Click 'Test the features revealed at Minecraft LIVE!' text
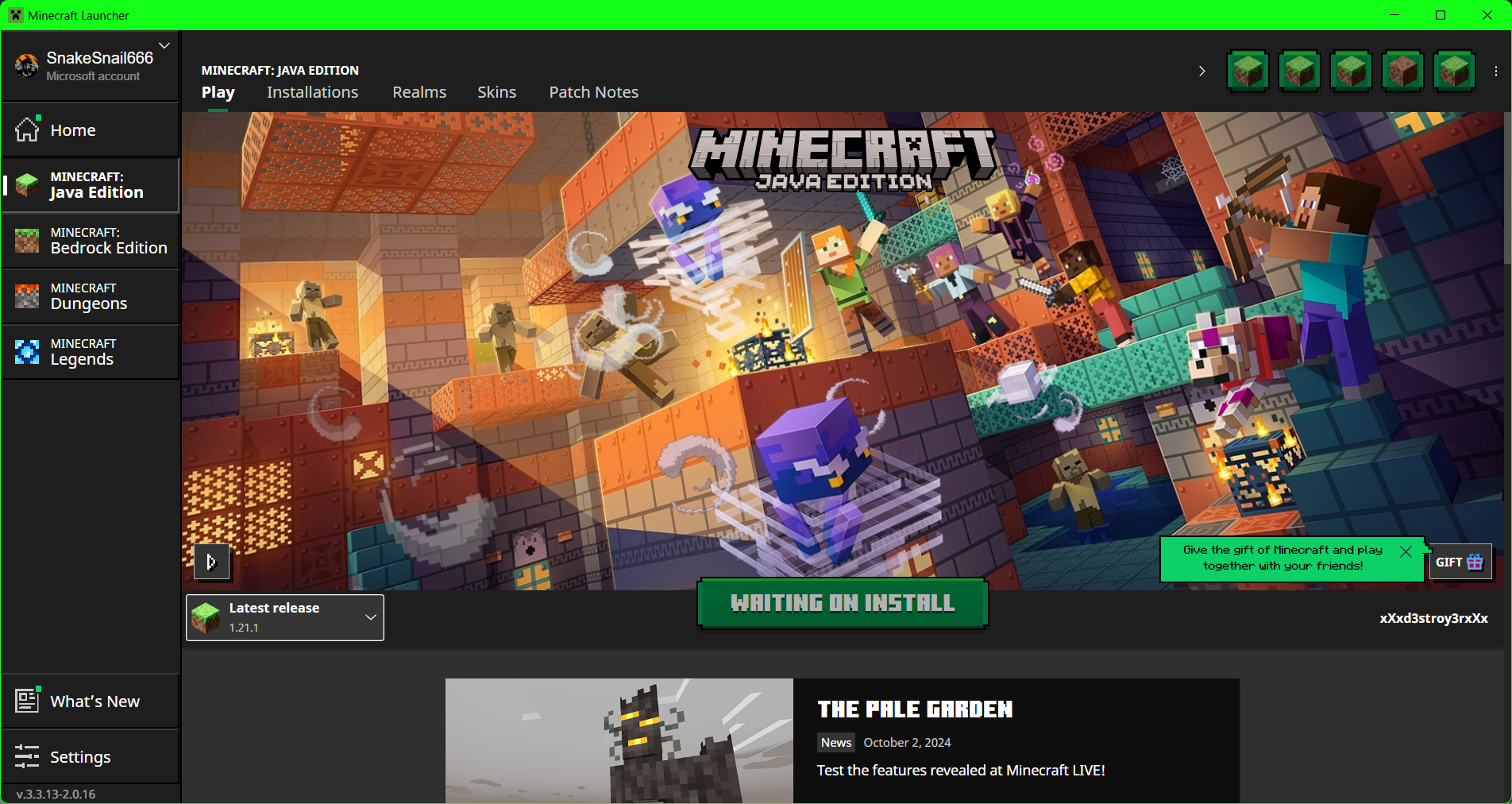Viewport: 1512px width, 804px height. coord(961,770)
